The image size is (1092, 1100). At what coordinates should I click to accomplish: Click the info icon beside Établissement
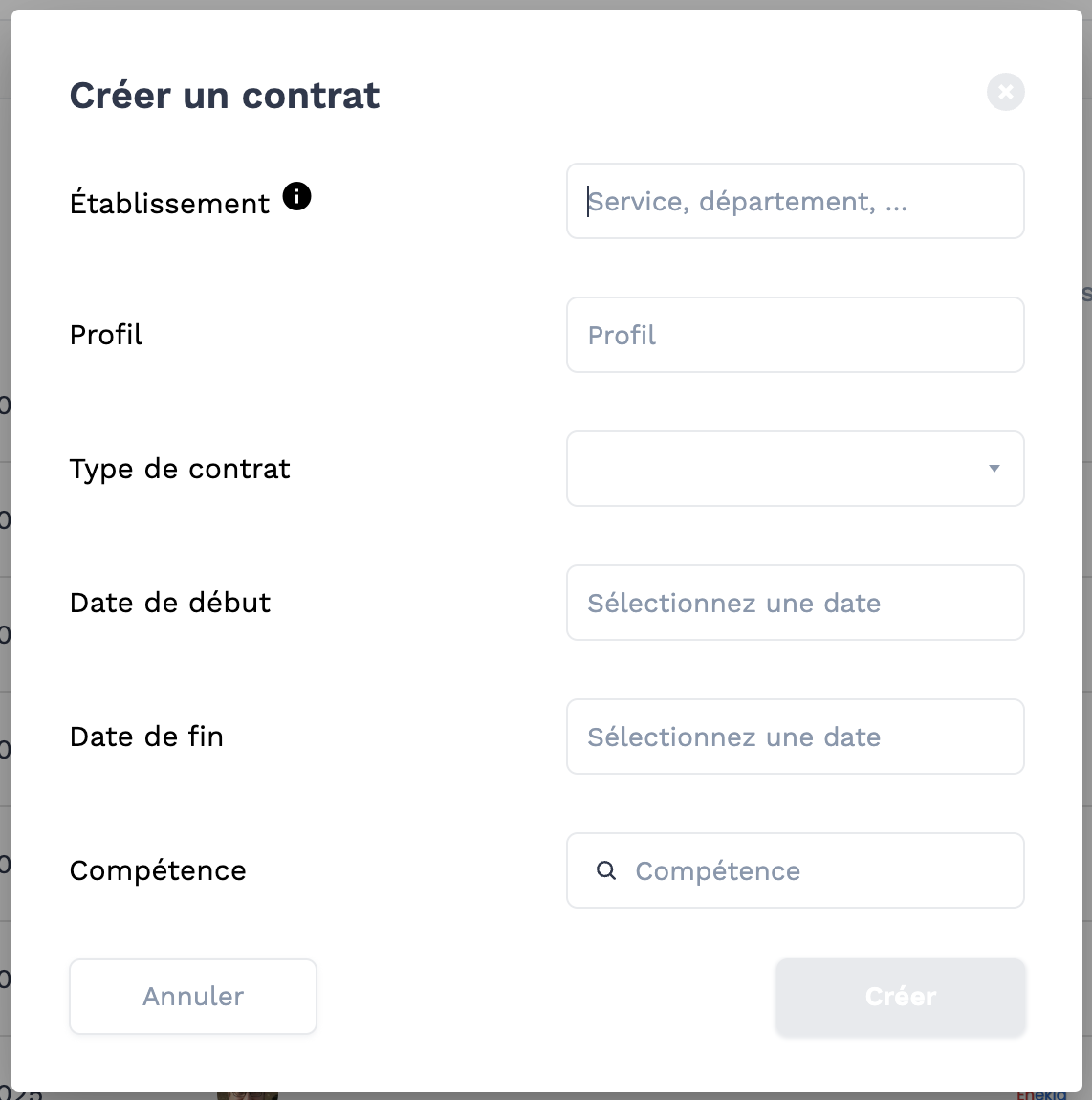click(x=296, y=196)
